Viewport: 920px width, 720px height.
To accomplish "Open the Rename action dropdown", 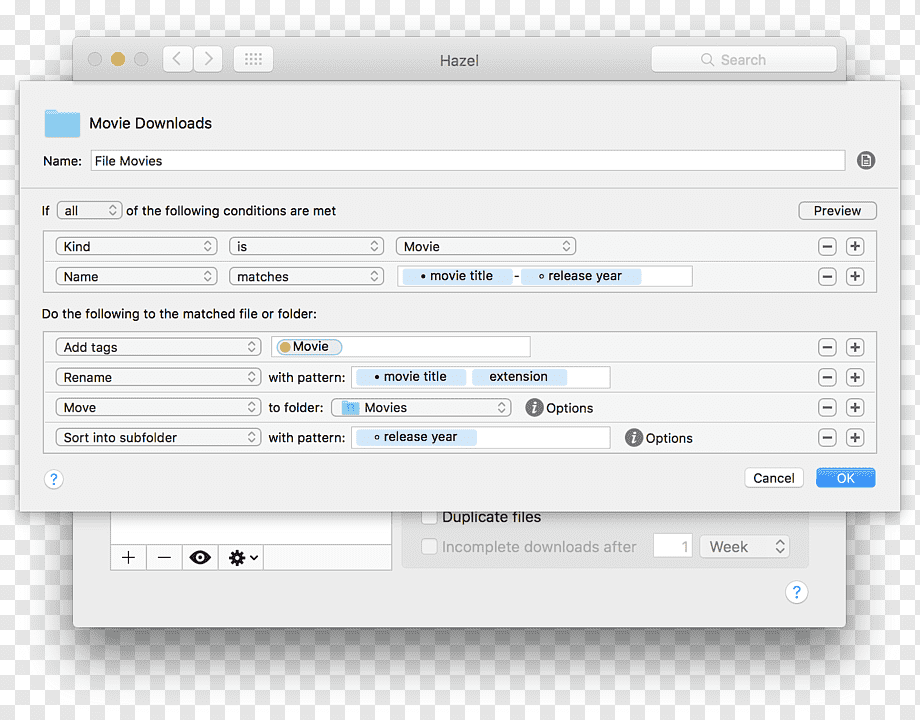I will pos(158,377).
